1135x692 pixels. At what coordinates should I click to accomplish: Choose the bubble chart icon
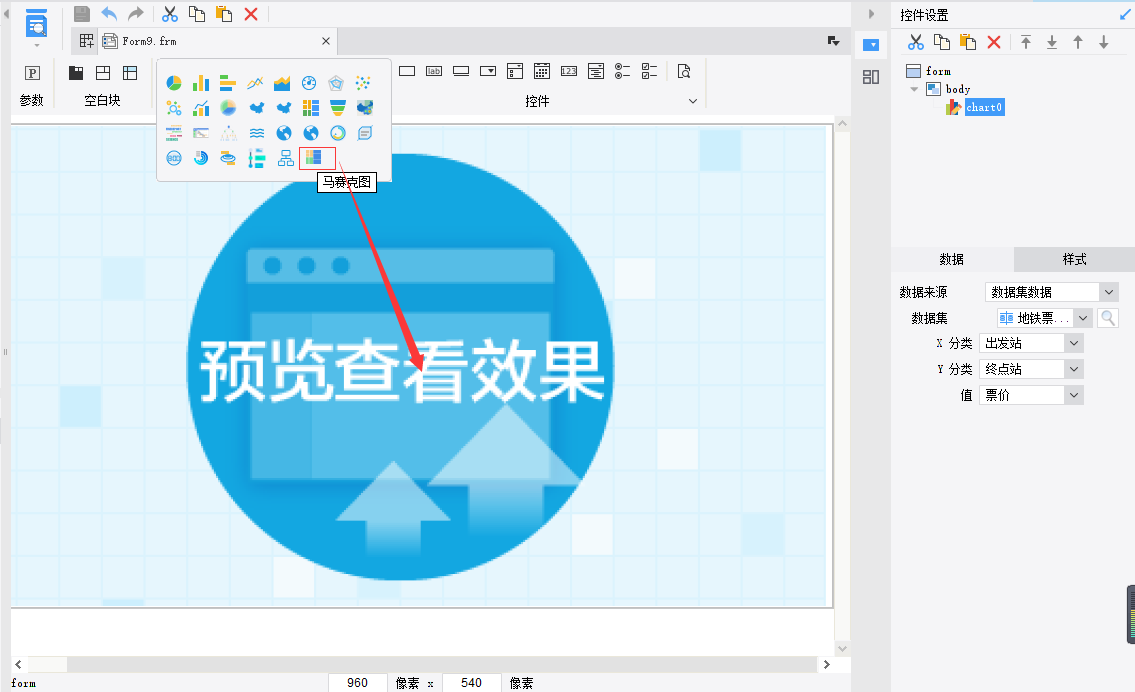click(174, 109)
